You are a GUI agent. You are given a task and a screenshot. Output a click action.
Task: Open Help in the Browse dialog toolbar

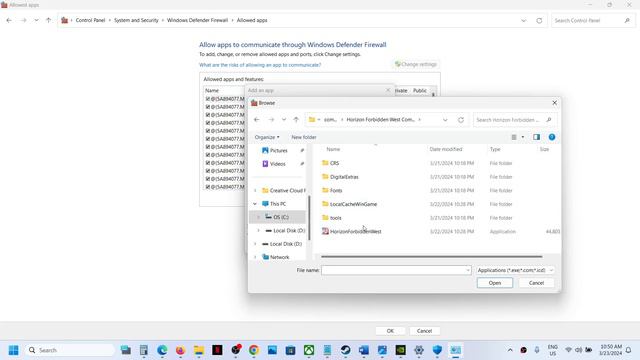tap(552, 137)
